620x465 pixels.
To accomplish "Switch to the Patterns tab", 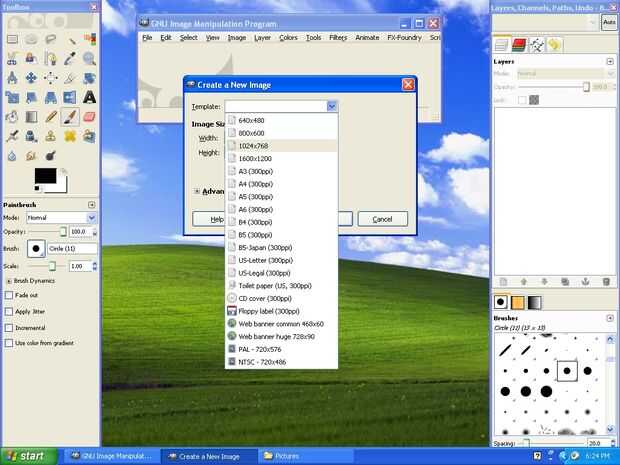I will pyautogui.click(x=517, y=303).
